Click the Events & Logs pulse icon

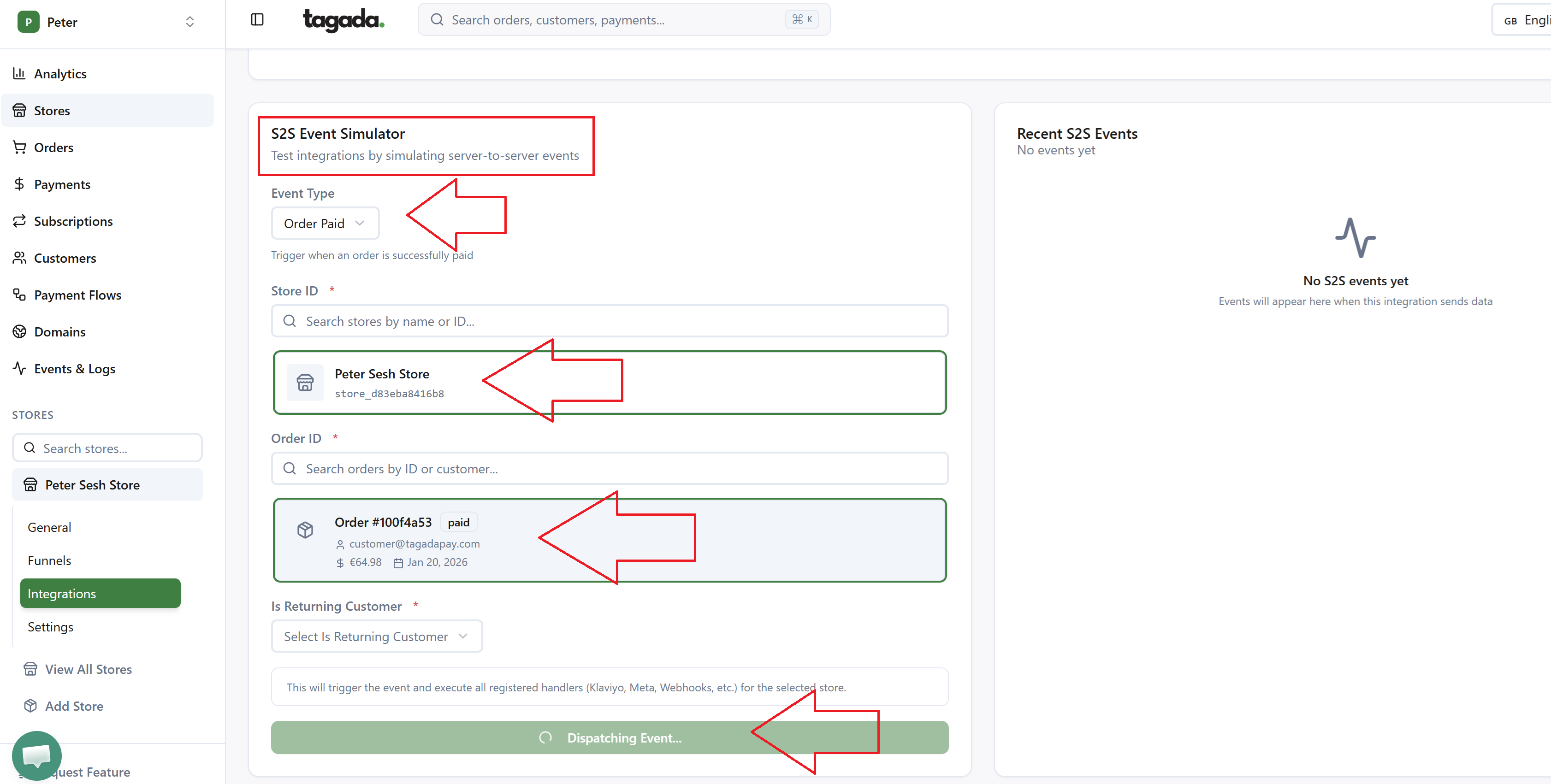(19, 368)
